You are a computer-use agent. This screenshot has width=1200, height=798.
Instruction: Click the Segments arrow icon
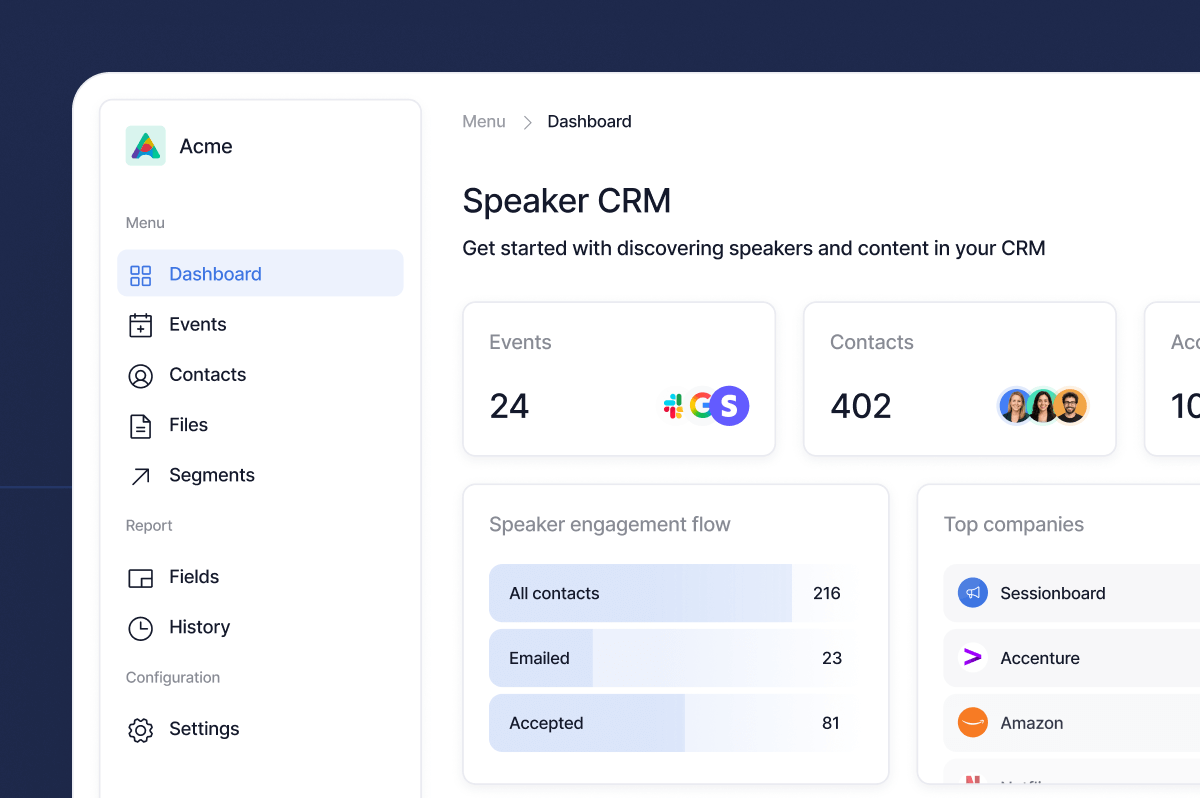[x=141, y=476]
